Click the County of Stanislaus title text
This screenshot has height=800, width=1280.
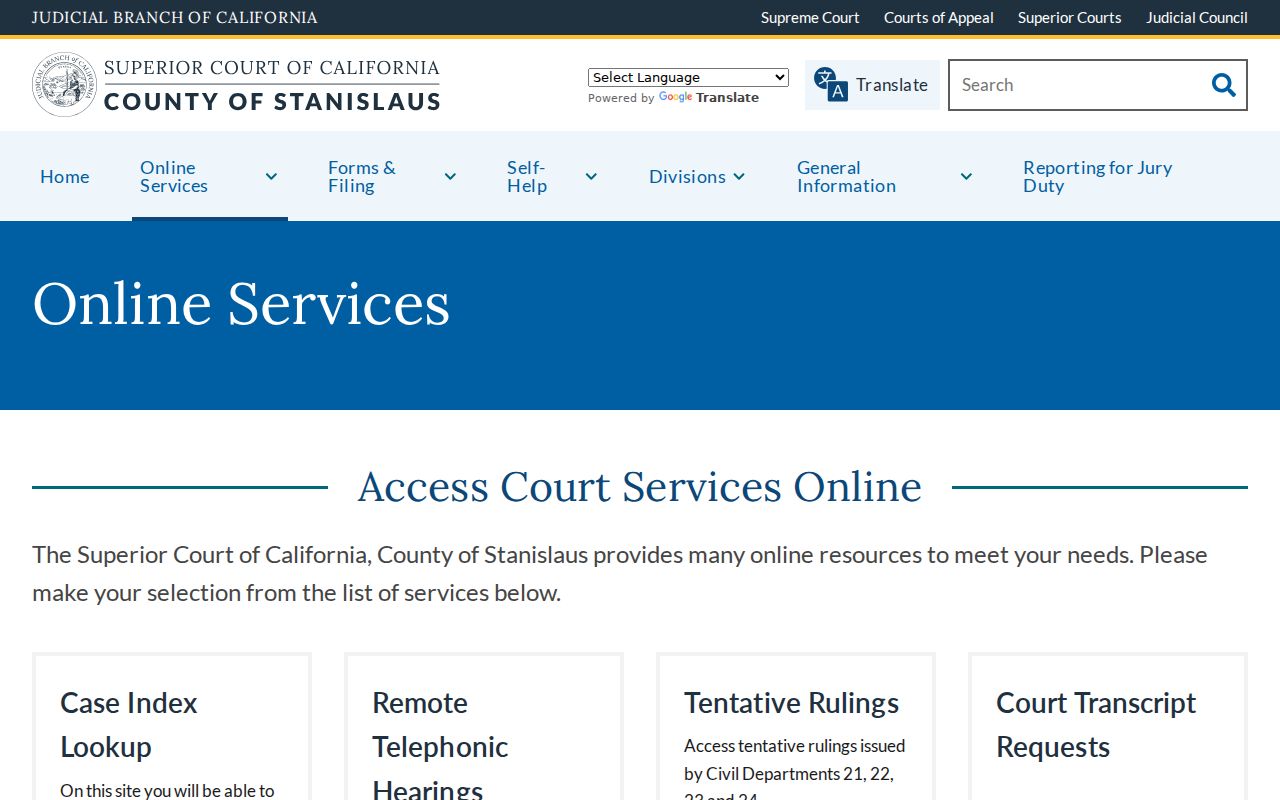pyautogui.click(x=272, y=101)
